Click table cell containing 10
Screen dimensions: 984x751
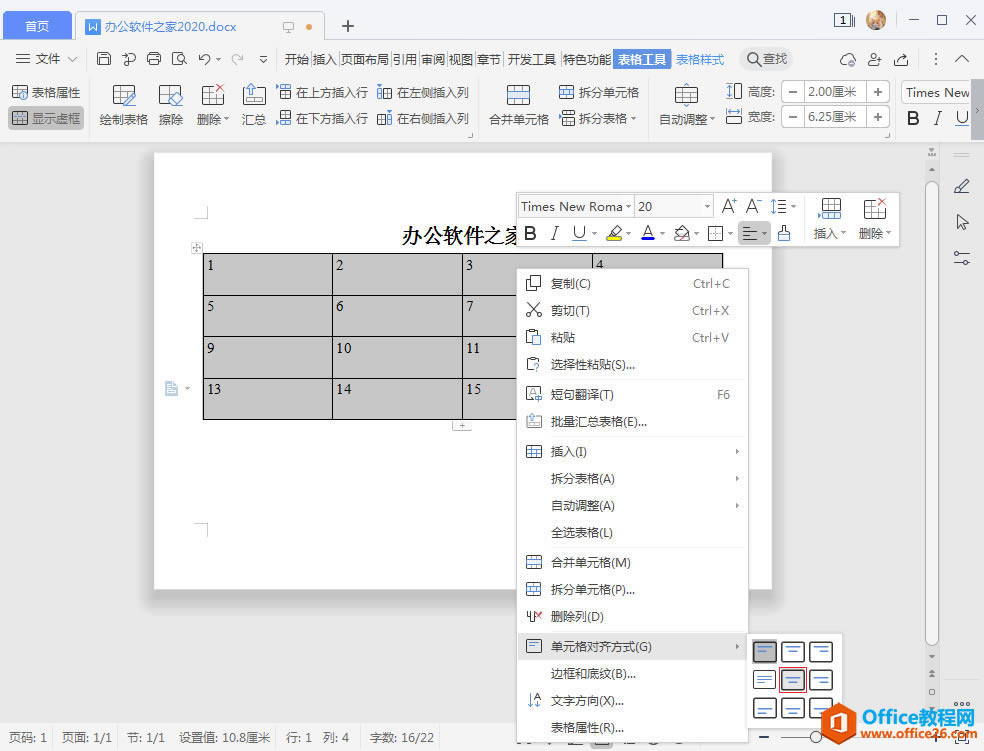tap(397, 358)
